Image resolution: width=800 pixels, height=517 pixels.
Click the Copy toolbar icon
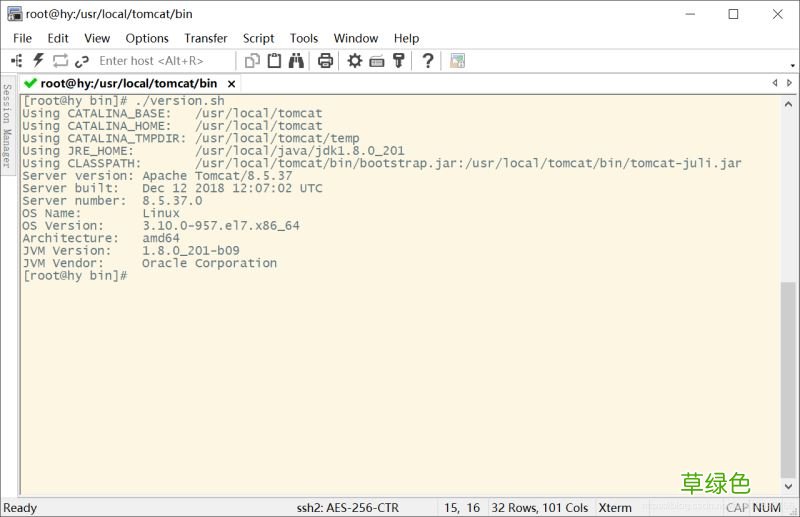(252, 61)
